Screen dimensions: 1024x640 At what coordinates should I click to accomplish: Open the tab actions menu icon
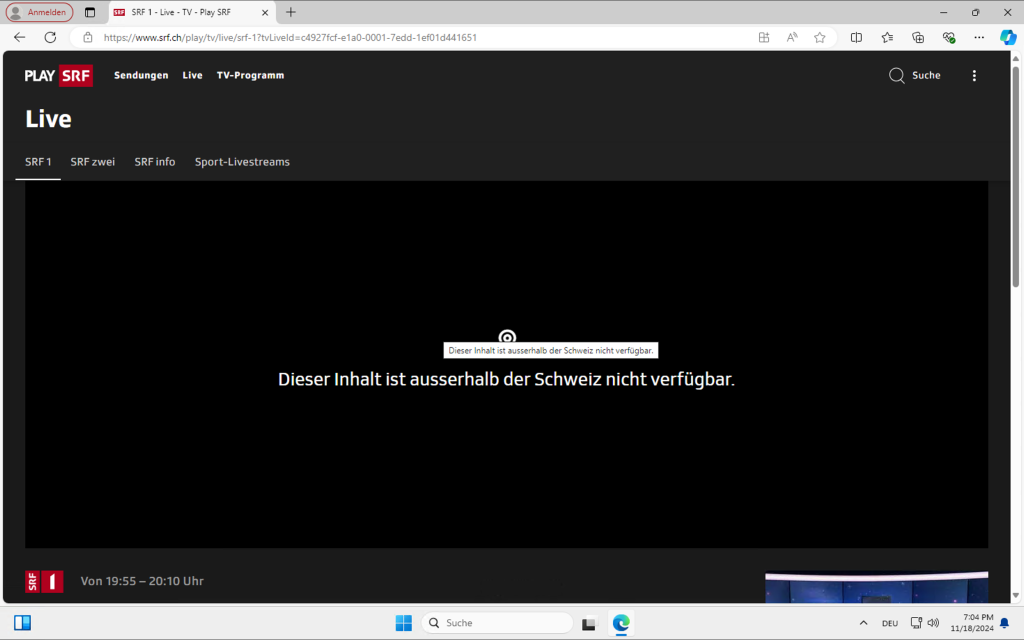pos(90,12)
